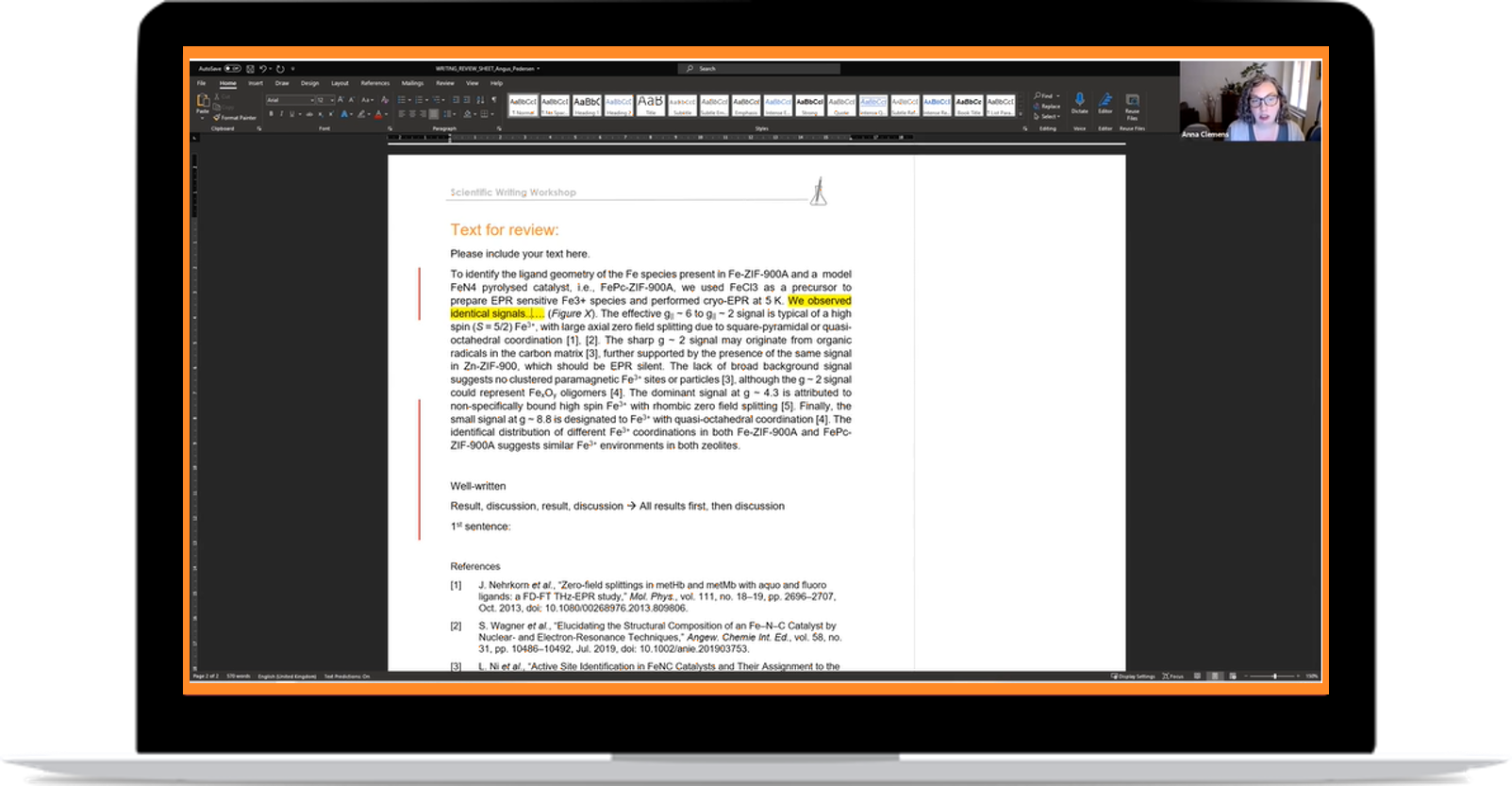Toggle Show/Hide paragraph marks

coord(493,99)
